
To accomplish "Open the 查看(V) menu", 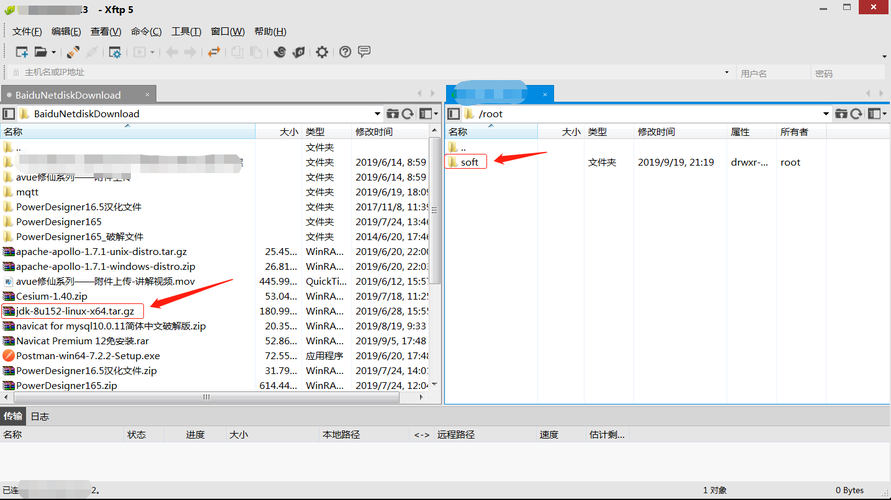I will click(106, 31).
